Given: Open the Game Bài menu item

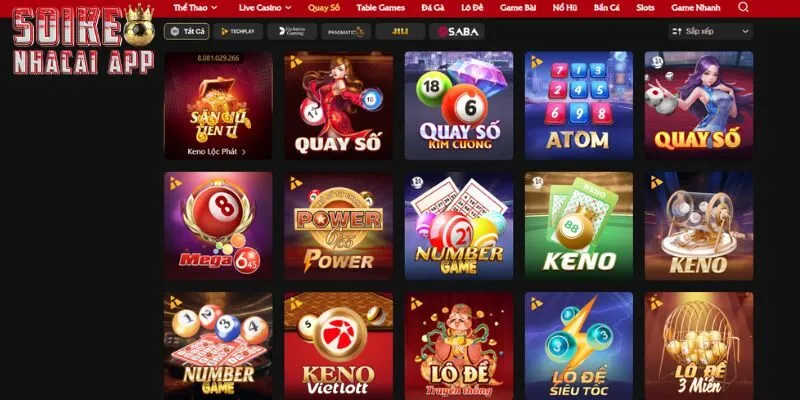Looking at the screenshot, I should [x=518, y=8].
